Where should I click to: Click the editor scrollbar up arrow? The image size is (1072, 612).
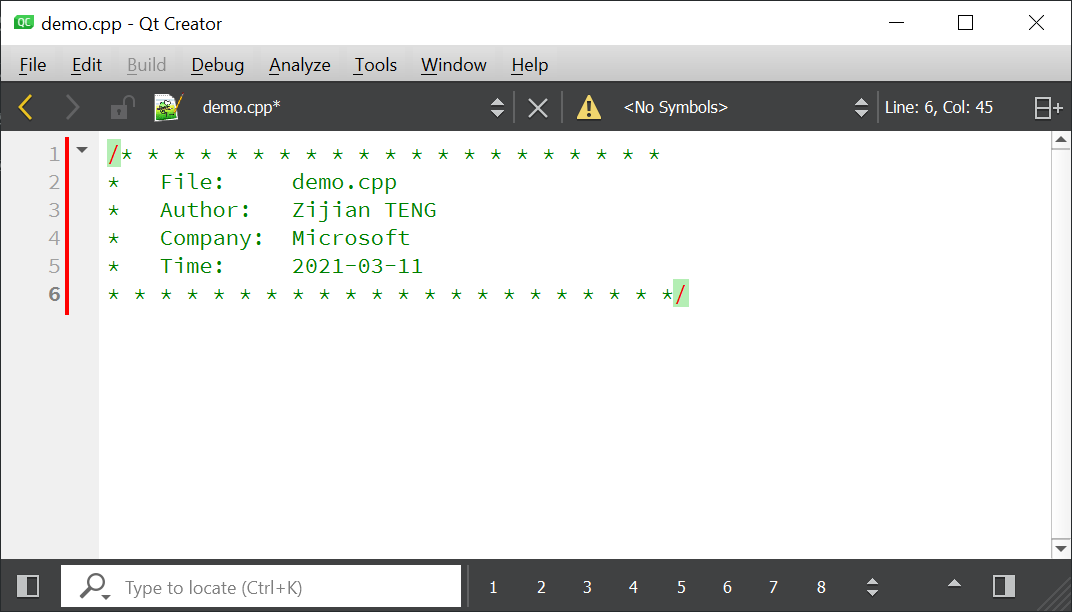pyautogui.click(x=1060, y=140)
